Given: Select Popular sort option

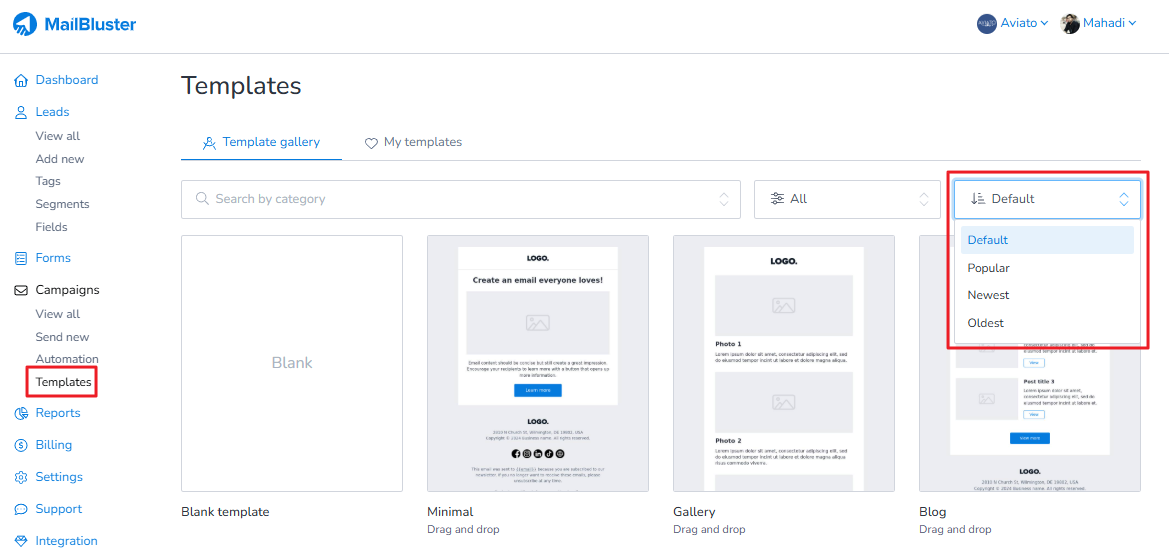Looking at the screenshot, I should (988, 268).
